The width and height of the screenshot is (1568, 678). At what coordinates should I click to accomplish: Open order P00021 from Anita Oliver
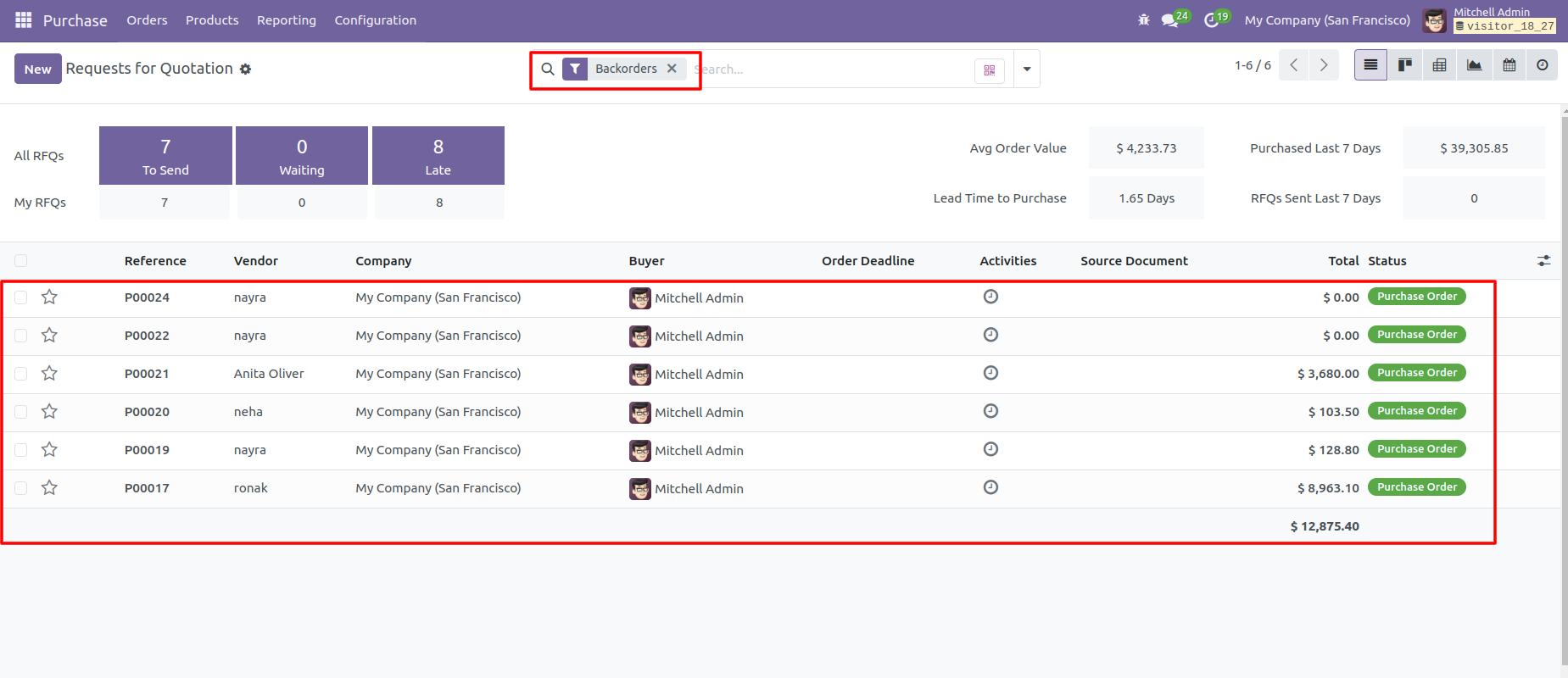[780, 374]
